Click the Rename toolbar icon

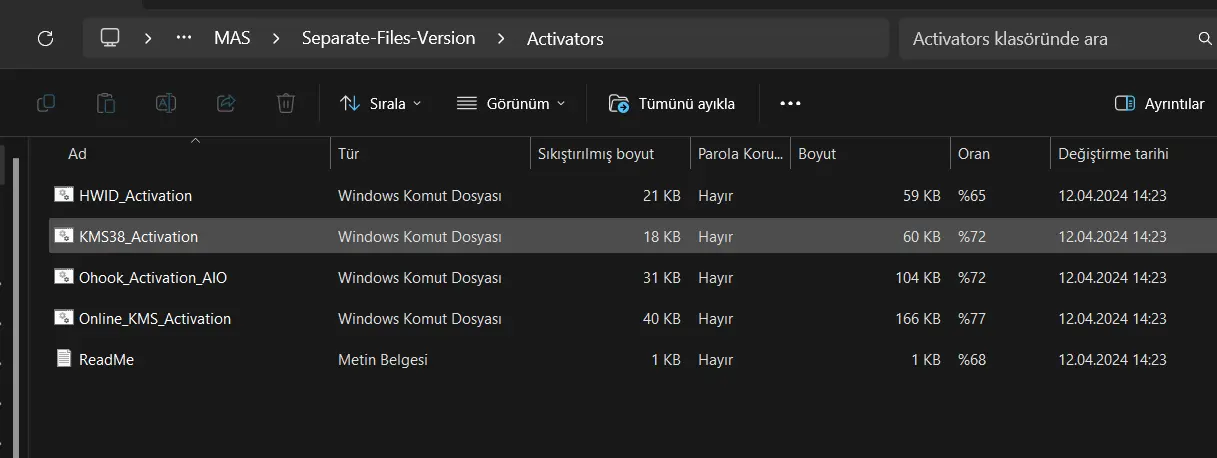tap(166, 103)
